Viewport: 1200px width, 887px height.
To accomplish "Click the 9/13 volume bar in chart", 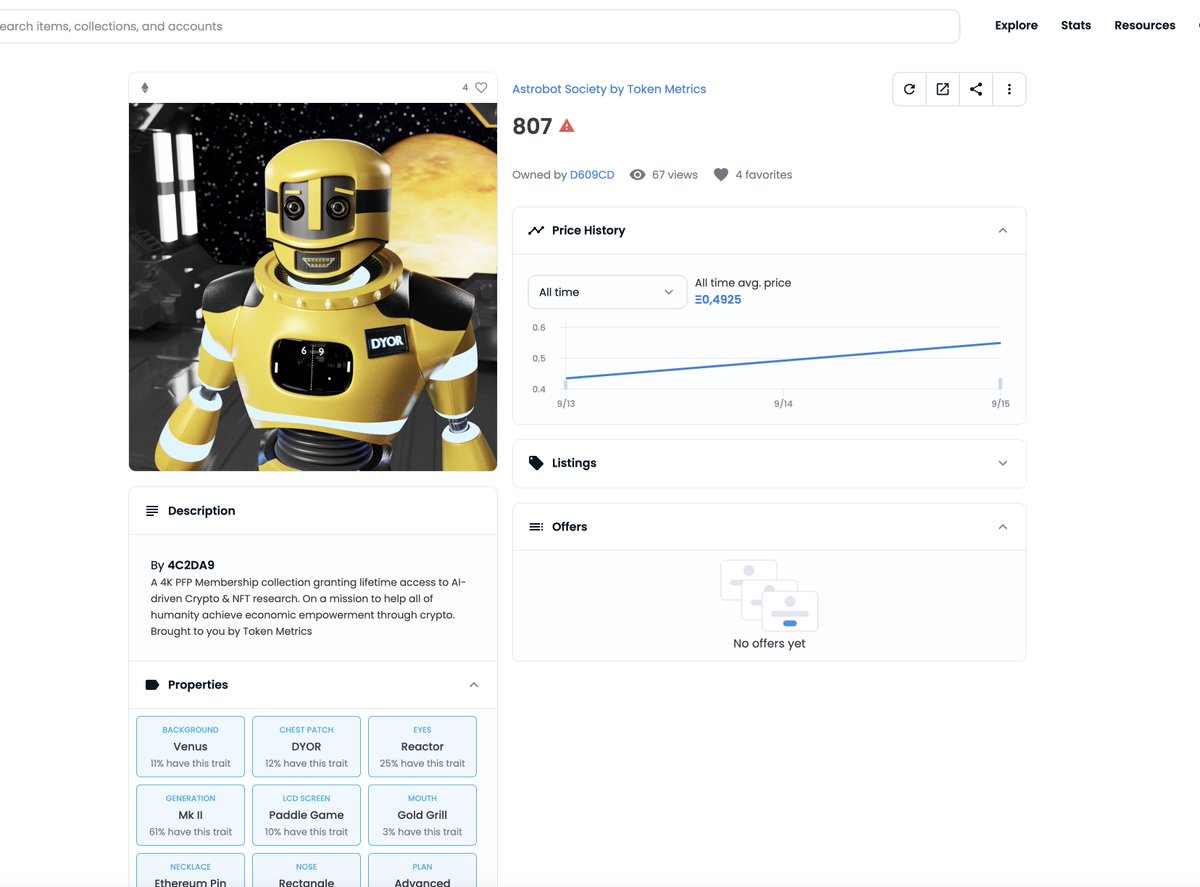I will pyautogui.click(x=566, y=384).
